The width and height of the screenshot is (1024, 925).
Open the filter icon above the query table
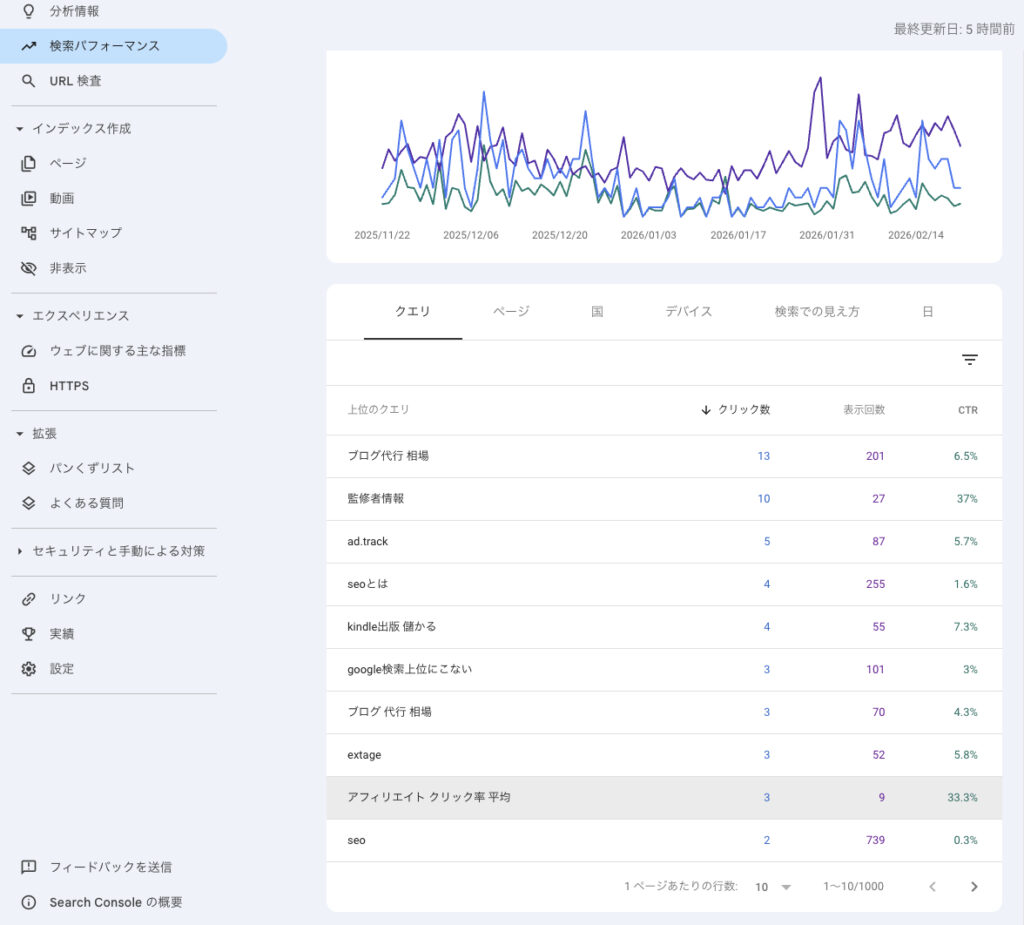point(969,360)
